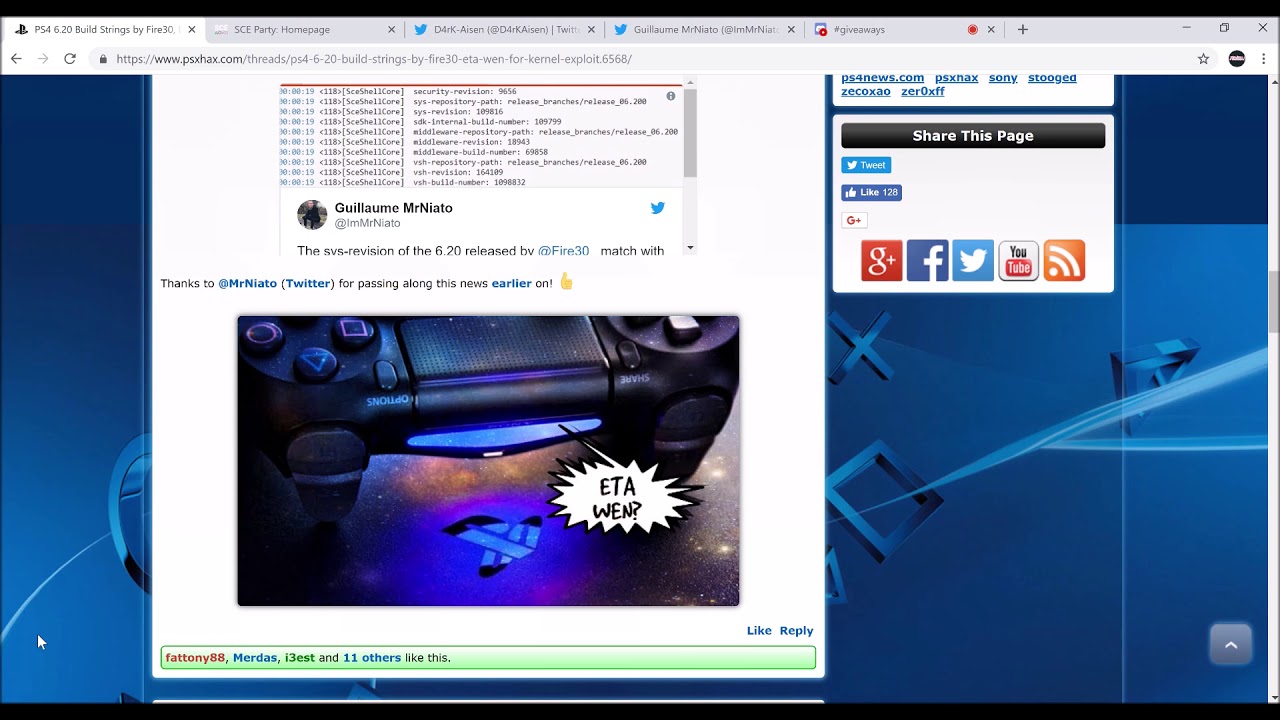Click Reply under the post
This screenshot has height=720, width=1280.
pyautogui.click(x=796, y=630)
